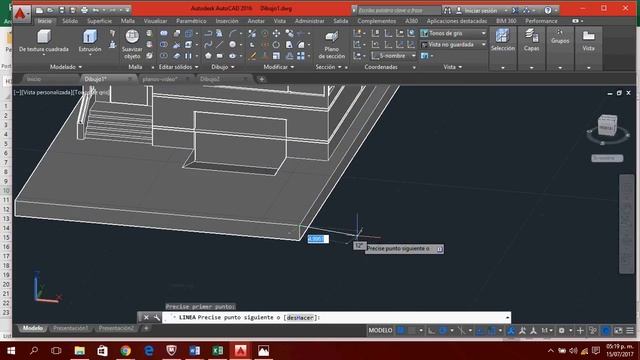
Task: Click the search keyword input field
Action: coord(399,10)
